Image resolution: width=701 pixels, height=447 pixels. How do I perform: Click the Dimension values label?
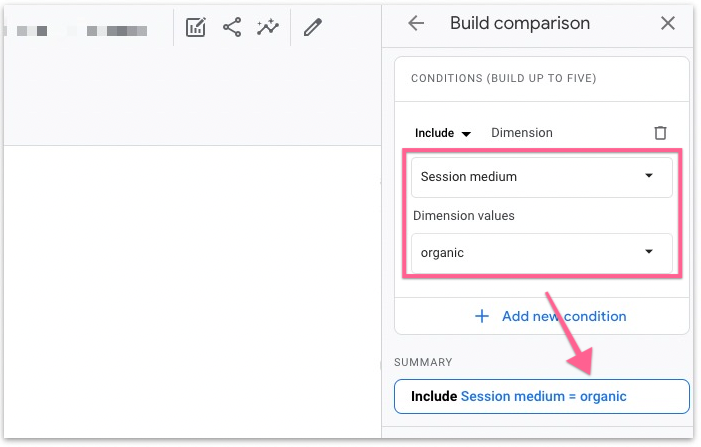(462, 215)
